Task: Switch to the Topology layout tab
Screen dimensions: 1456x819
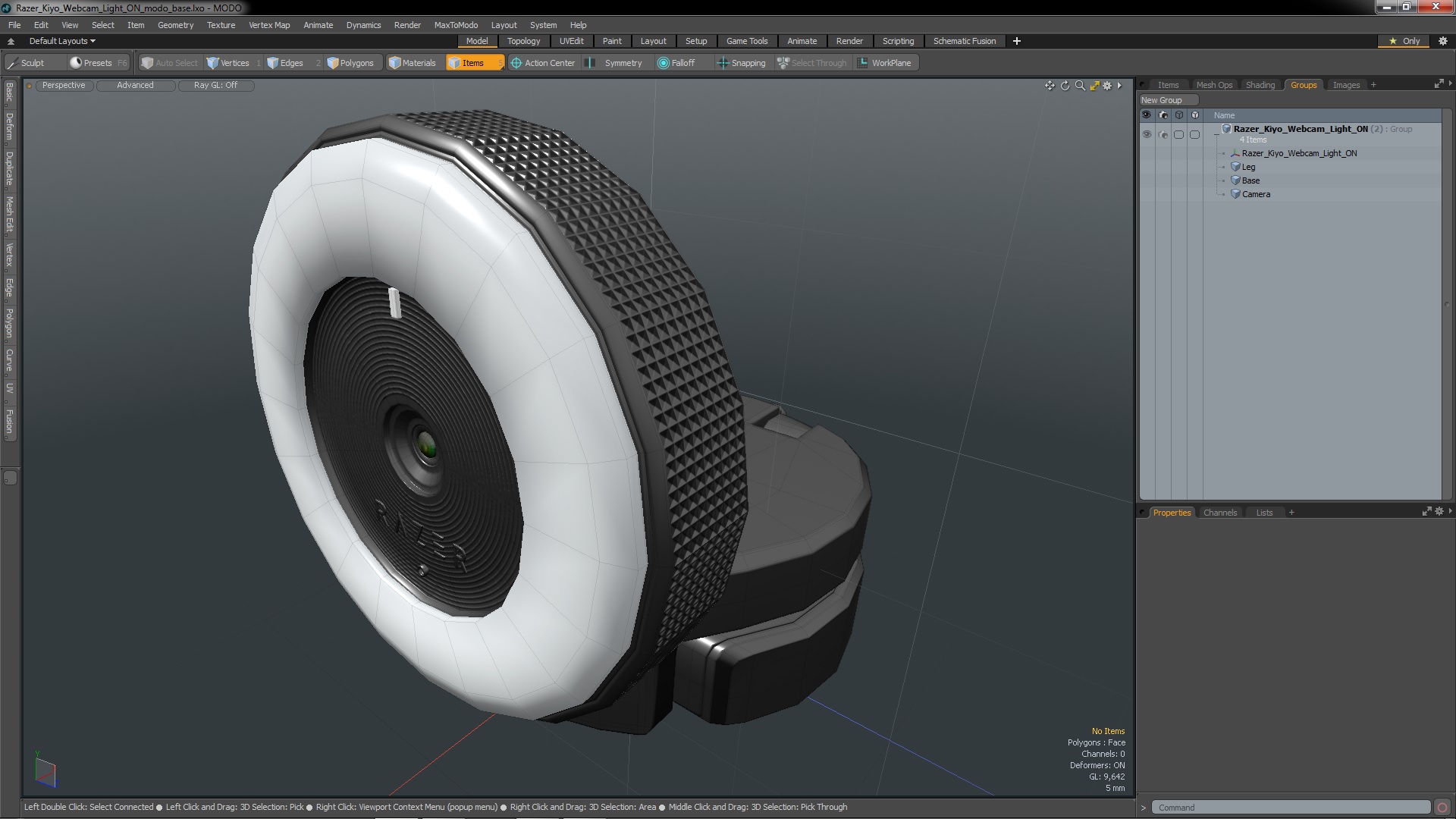Action: coord(523,41)
